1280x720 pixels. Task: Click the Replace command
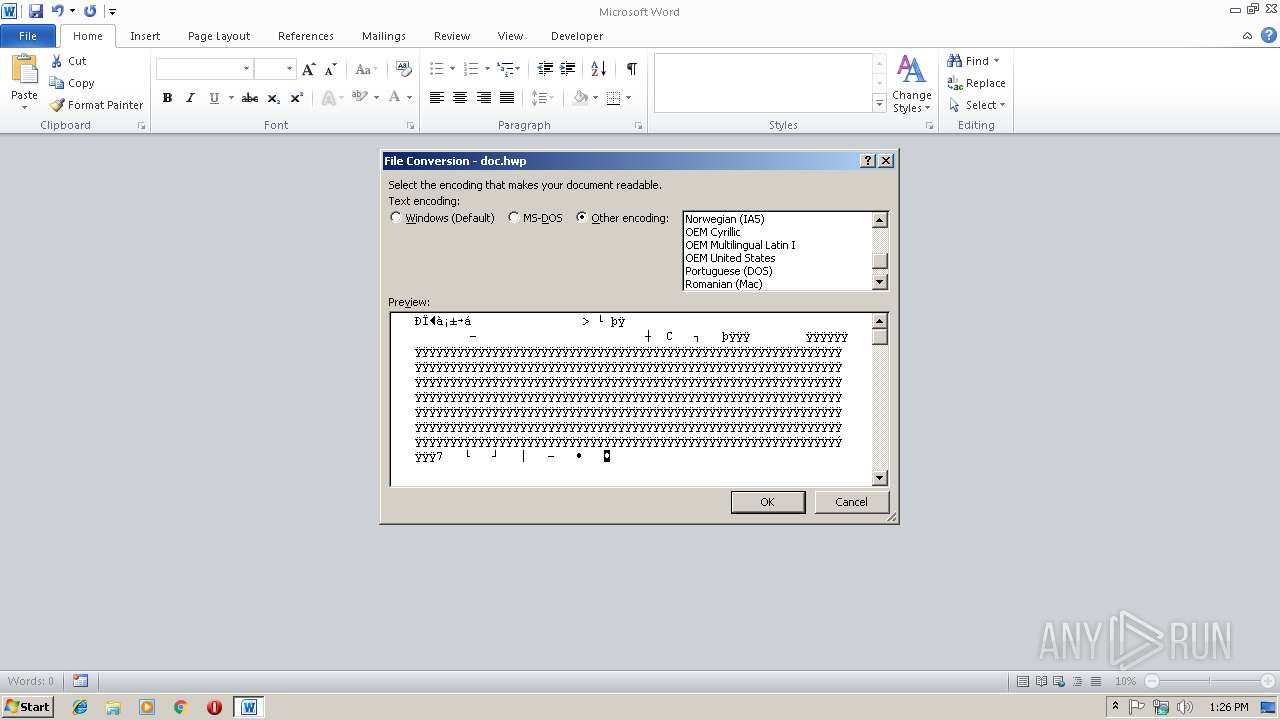(x=976, y=83)
